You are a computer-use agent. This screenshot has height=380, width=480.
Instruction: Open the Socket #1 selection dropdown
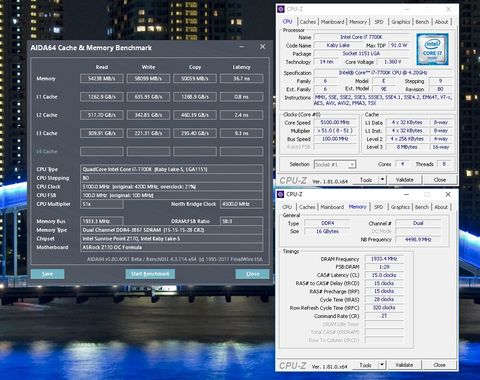(x=335, y=164)
